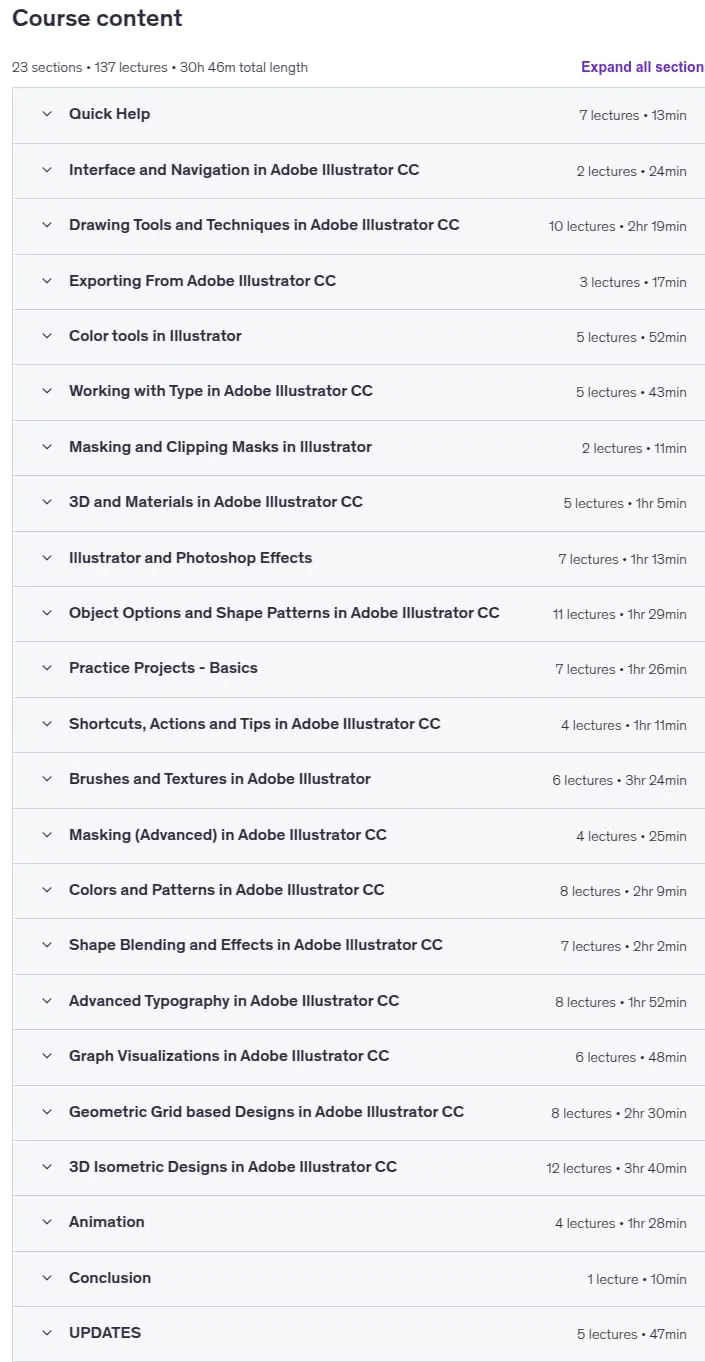This screenshot has height=1362, width=705.
Task: Expand chevron for Exporting From Adobe Illustrator
Action: tap(46, 281)
